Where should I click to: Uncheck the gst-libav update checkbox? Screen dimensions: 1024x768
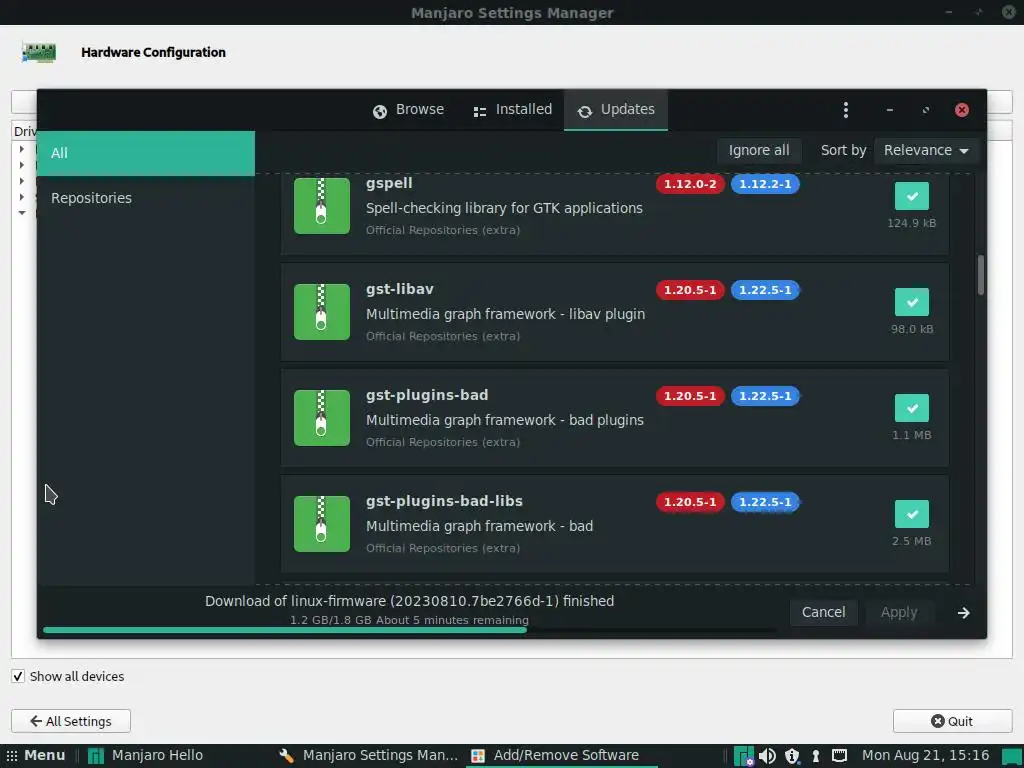click(x=912, y=302)
